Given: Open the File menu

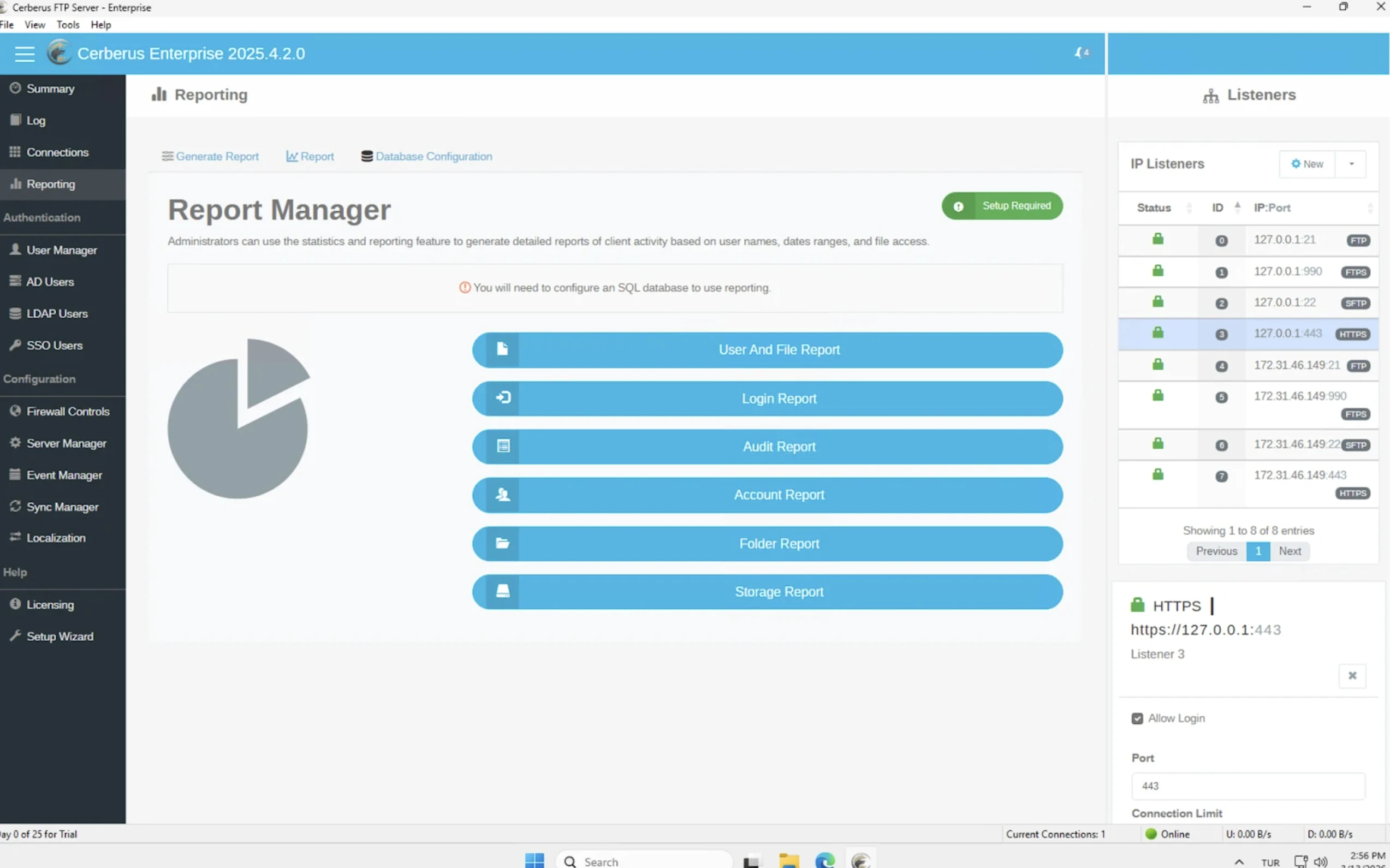Looking at the screenshot, I should (x=7, y=25).
